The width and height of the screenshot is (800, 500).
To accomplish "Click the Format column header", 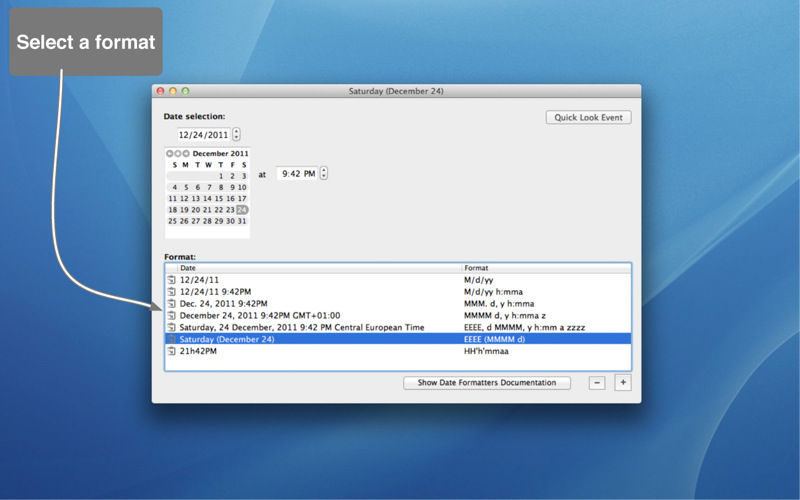I will click(546, 268).
